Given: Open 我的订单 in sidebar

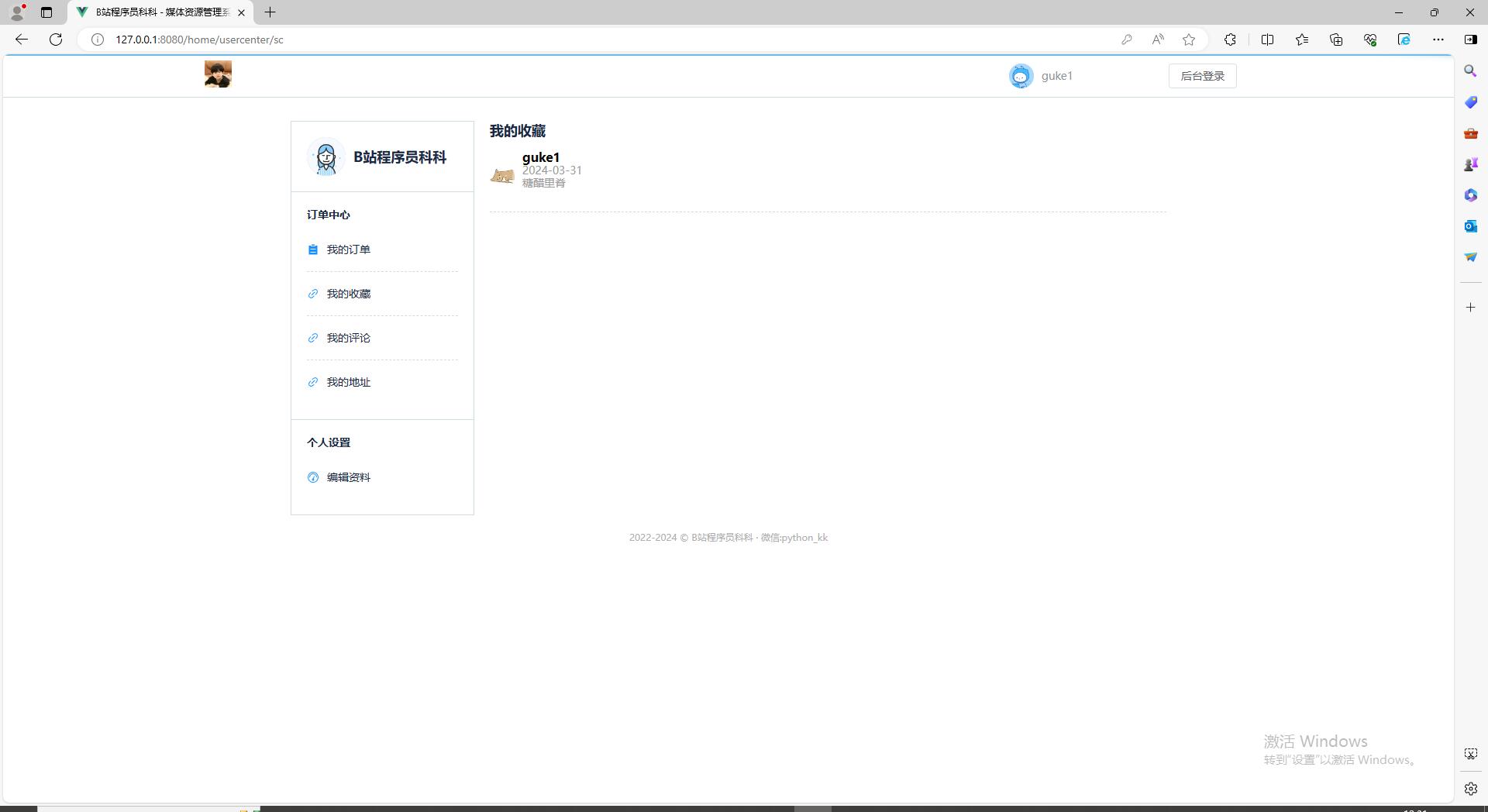Looking at the screenshot, I should [348, 249].
